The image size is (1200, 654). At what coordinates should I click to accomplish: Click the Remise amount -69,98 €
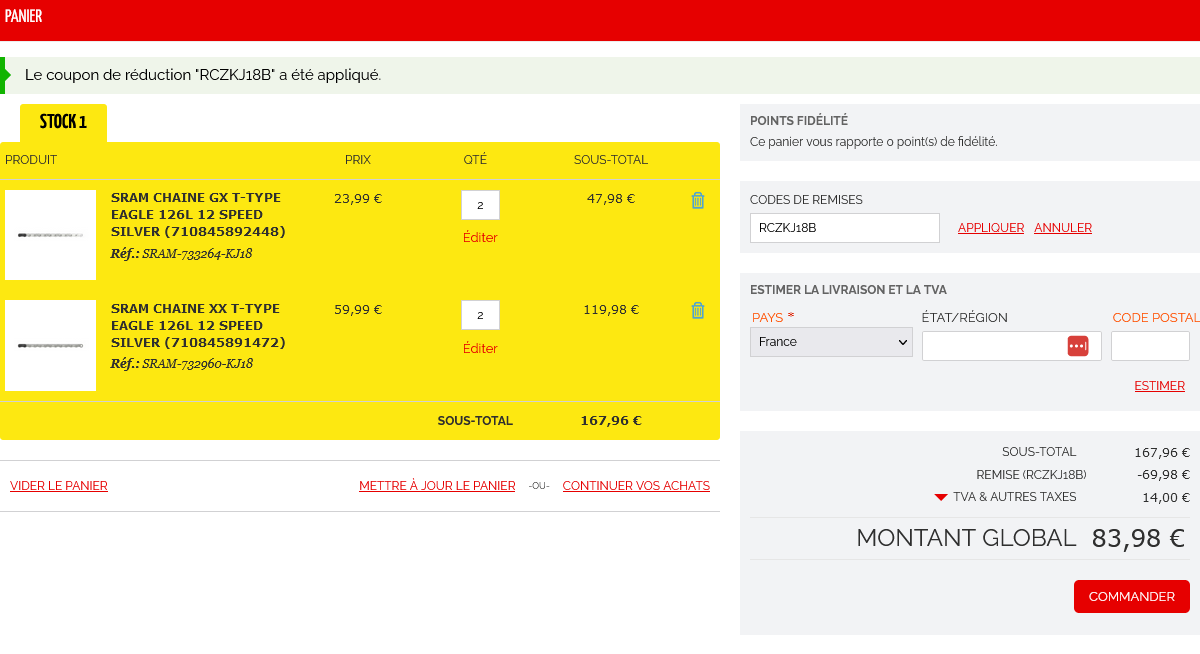coord(1164,475)
